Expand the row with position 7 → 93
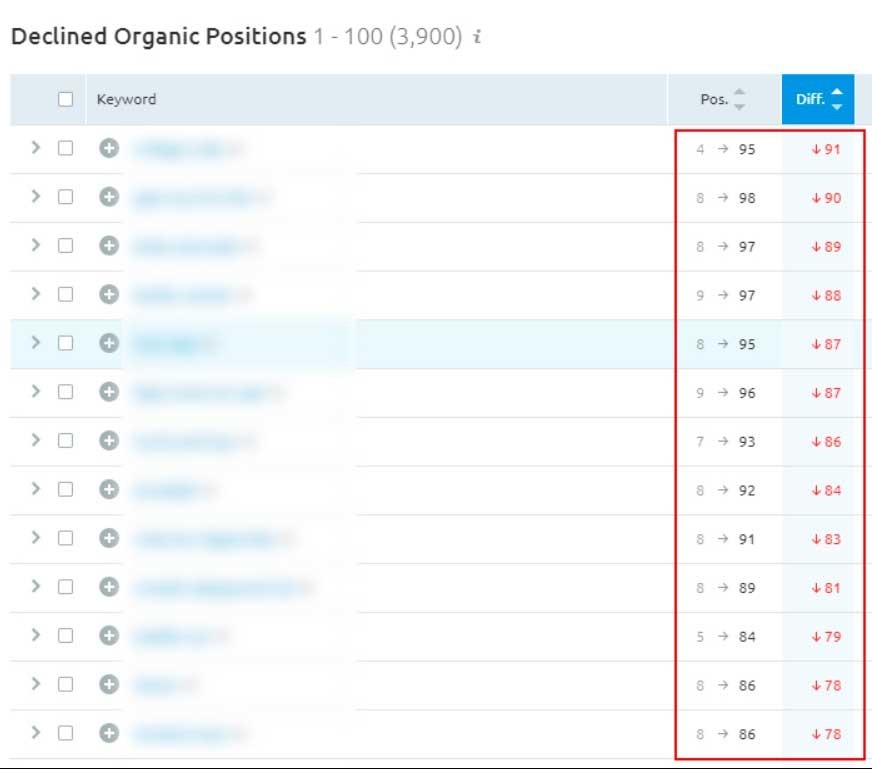The image size is (872, 769). 36,440
